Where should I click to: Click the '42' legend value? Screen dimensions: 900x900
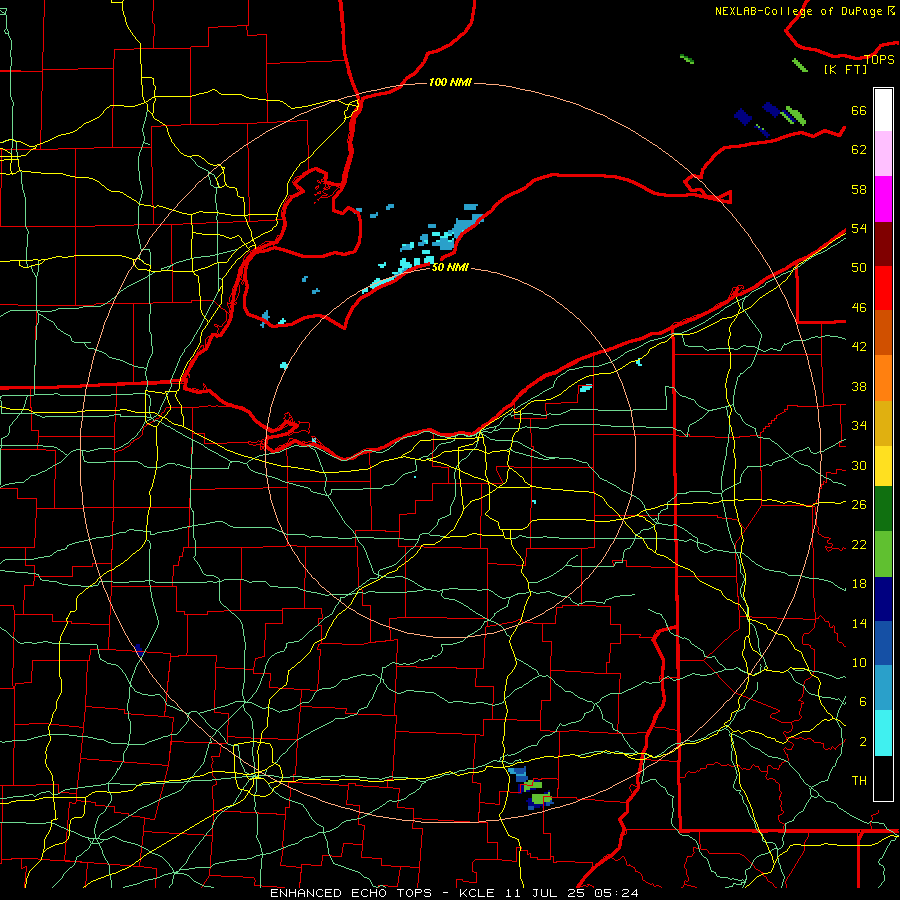click(x=859, y=347)
